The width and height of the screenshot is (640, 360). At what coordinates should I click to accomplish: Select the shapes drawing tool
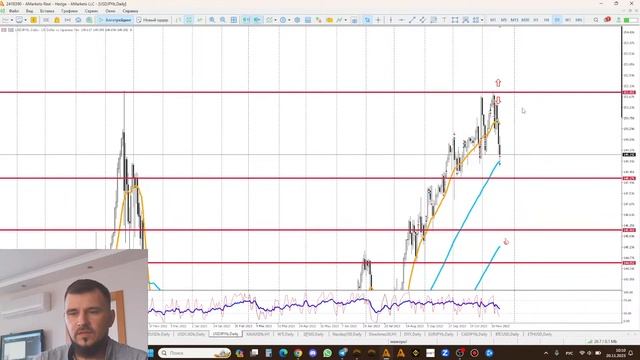click(x=455, y=20)
